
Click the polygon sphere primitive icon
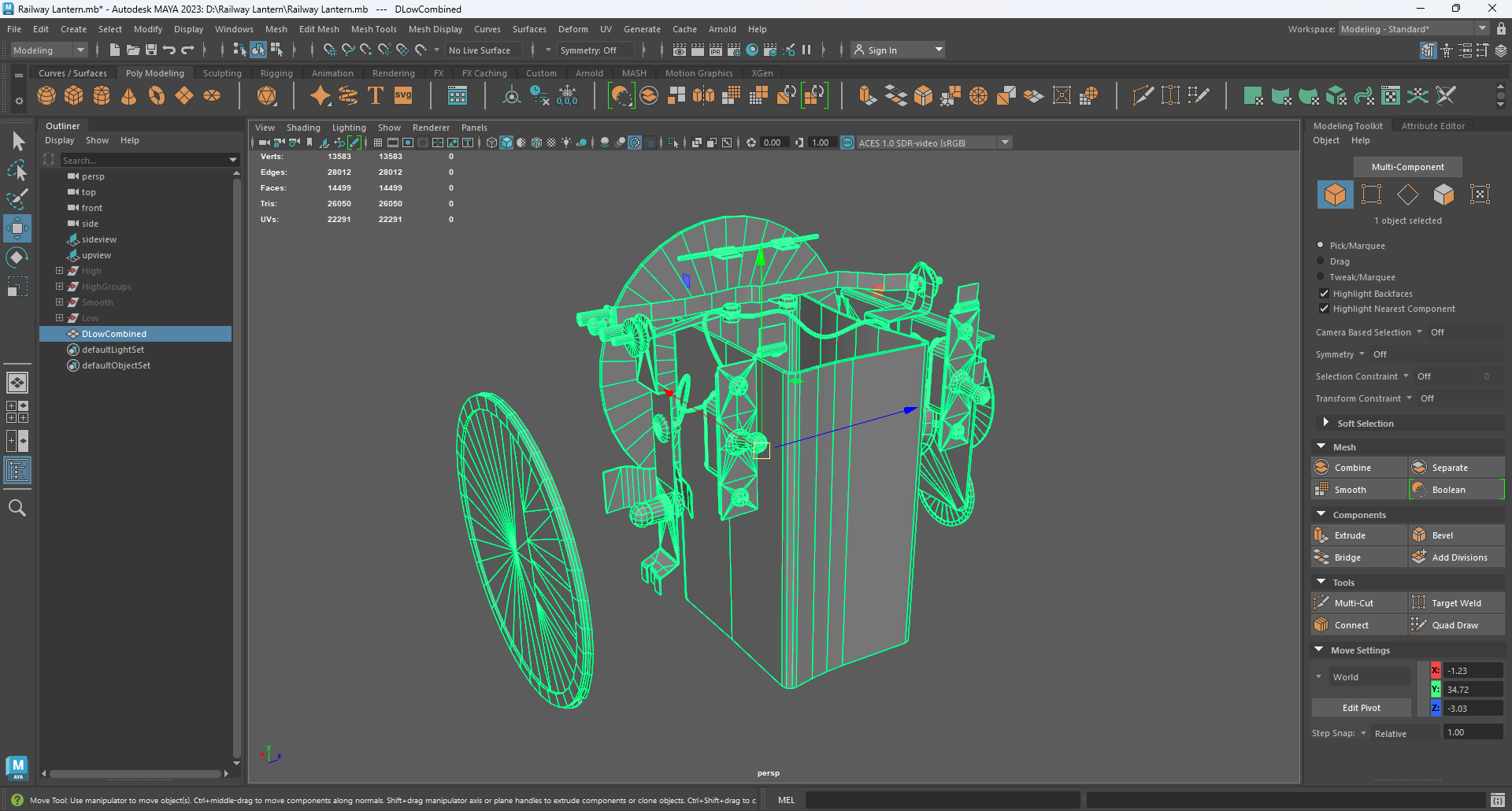tap(46, 95)
